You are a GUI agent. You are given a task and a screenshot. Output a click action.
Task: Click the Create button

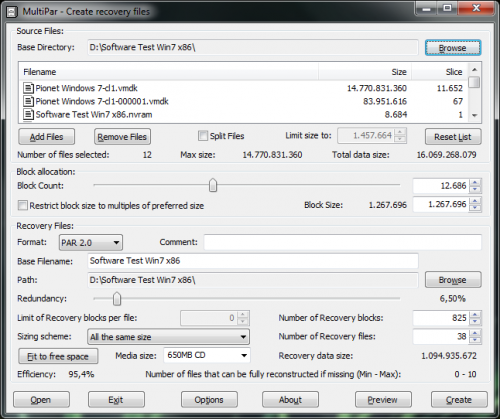pos(459,399)
